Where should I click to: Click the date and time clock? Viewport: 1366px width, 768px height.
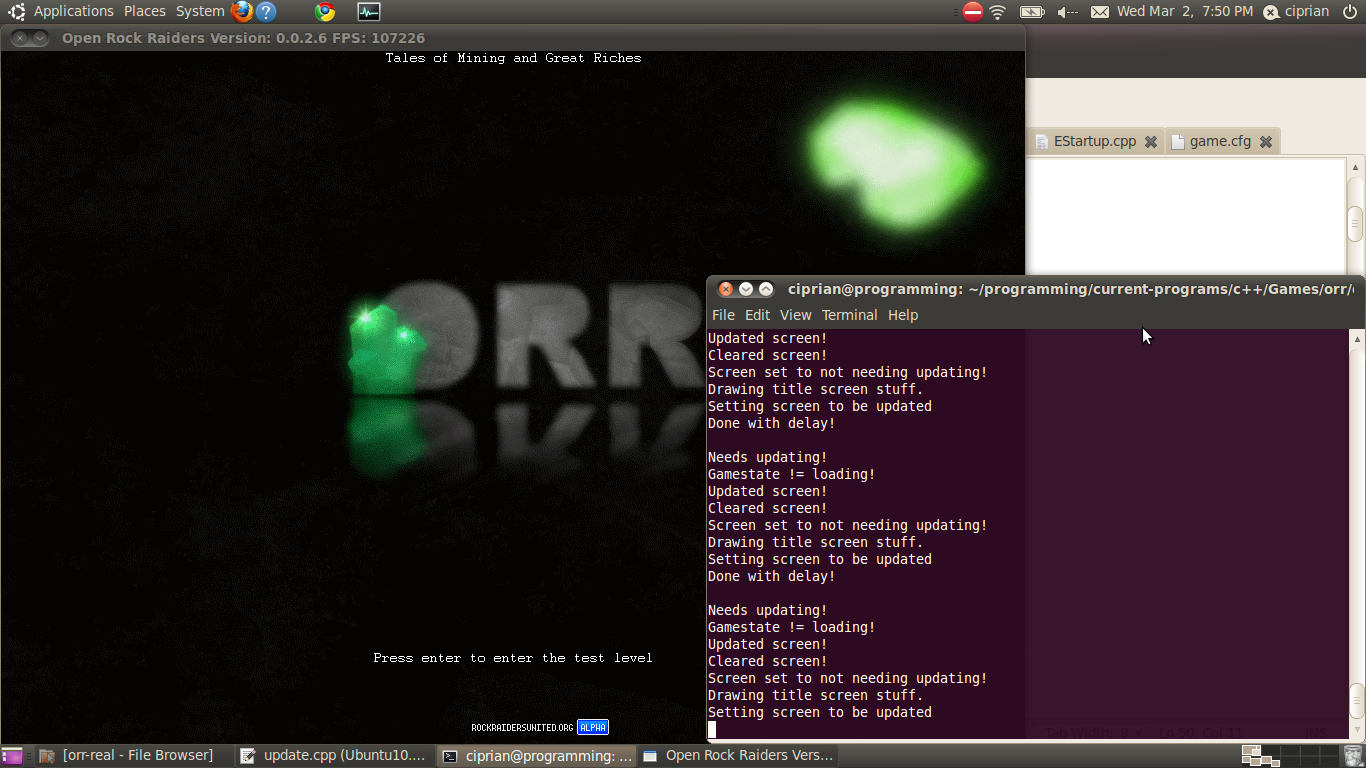[x=1185, y=11]
